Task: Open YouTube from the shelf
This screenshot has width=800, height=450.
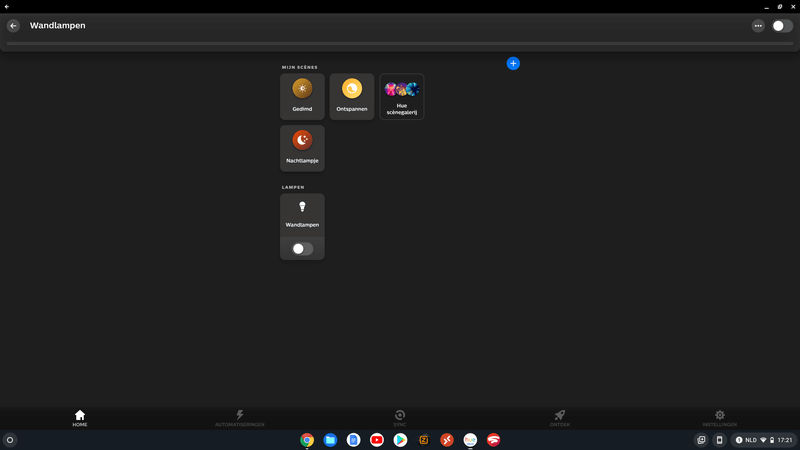Action: coord(377,440)
